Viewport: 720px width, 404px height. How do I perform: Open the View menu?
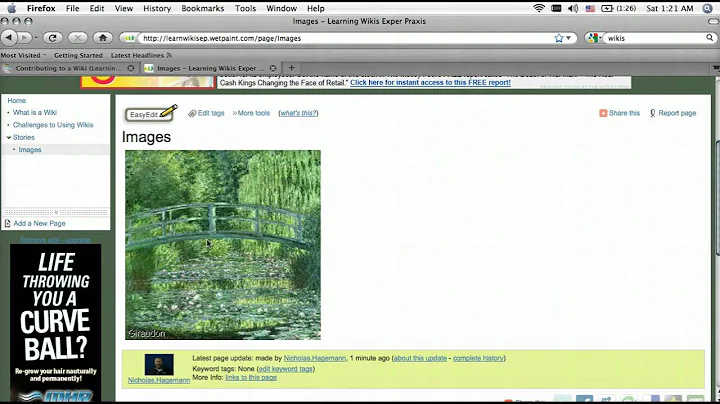[x=124, y=8]
